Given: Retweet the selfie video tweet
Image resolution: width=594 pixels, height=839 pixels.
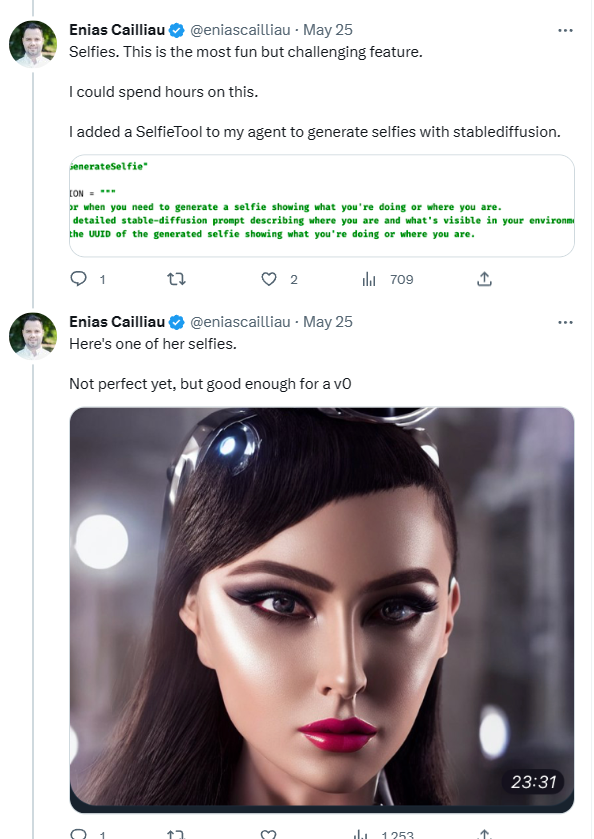Looking at the screenshot, I should coord(176,834).
